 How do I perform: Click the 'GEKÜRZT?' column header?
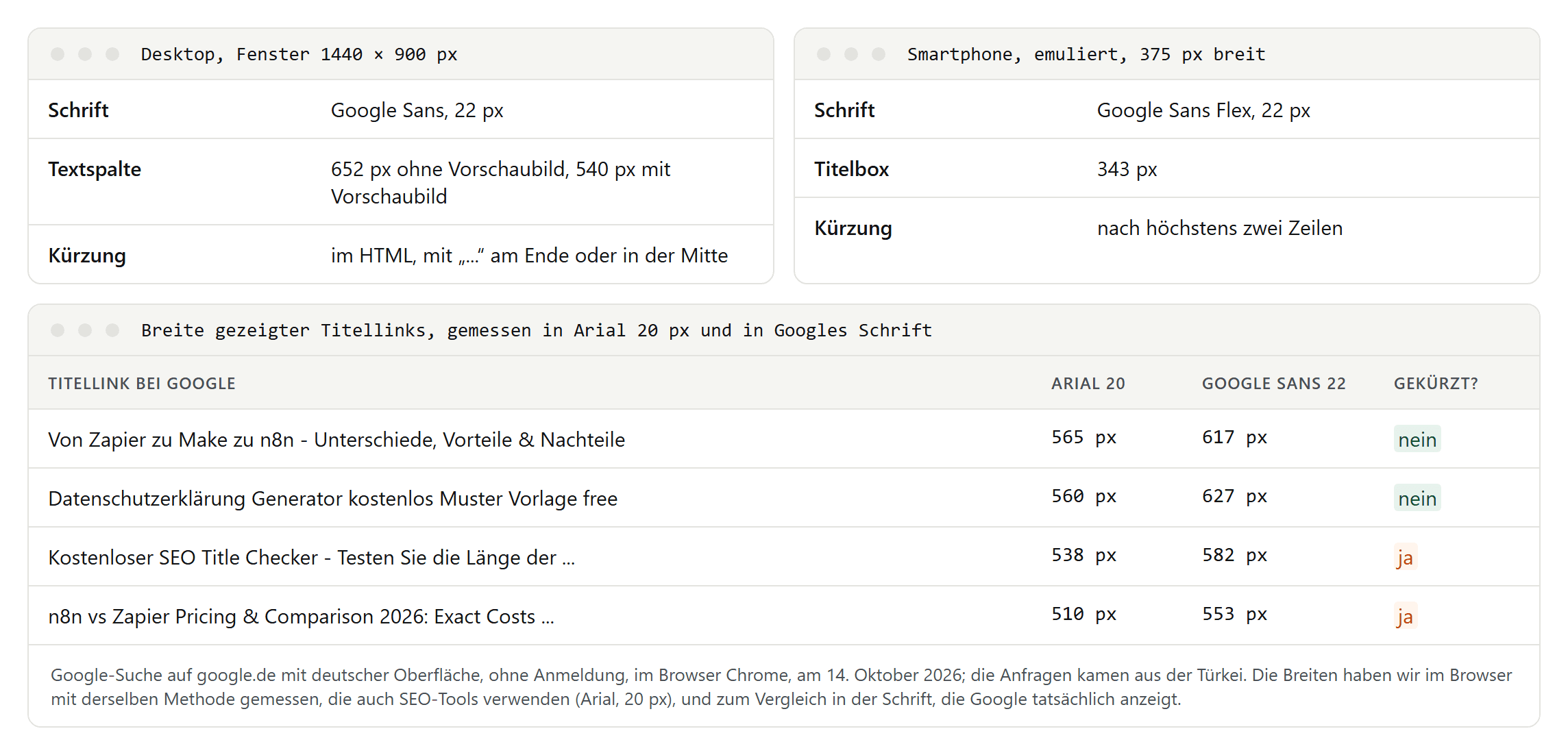[1436, 384]
